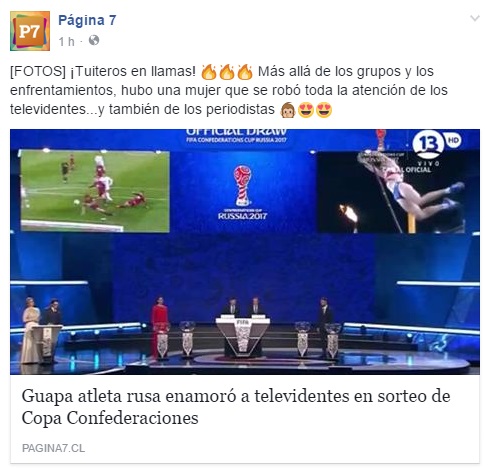Click the third fire emoji
490x471 pixels.
coord(245,72)
